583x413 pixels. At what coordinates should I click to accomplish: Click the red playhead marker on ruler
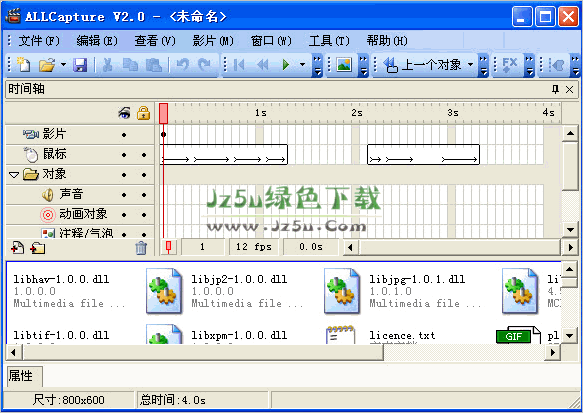tap(164, 113)
